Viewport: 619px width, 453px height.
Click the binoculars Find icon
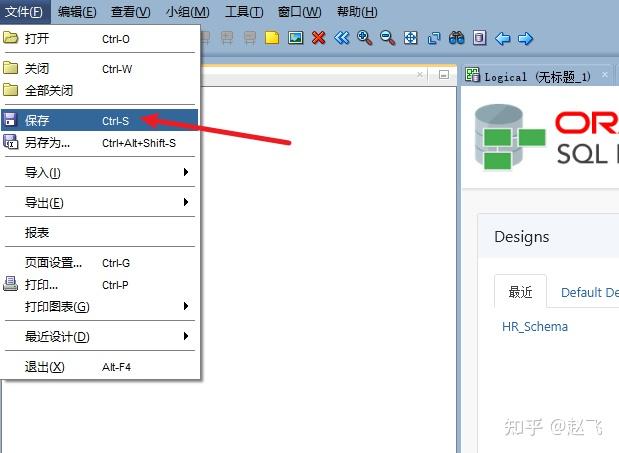(x=456, y=38)
